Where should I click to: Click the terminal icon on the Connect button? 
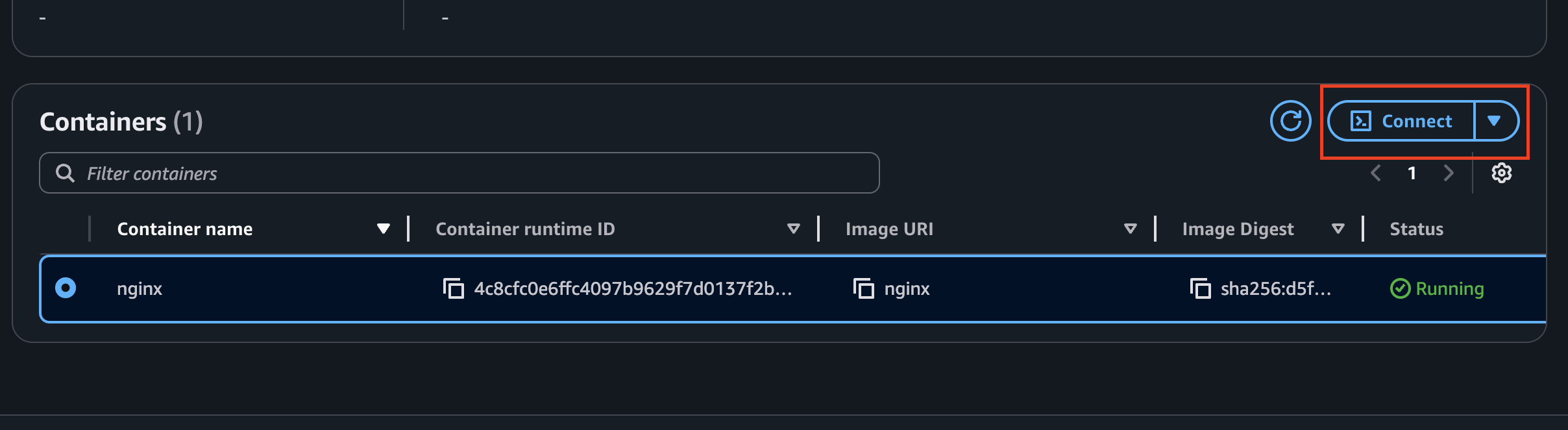tap(1360, 121)
